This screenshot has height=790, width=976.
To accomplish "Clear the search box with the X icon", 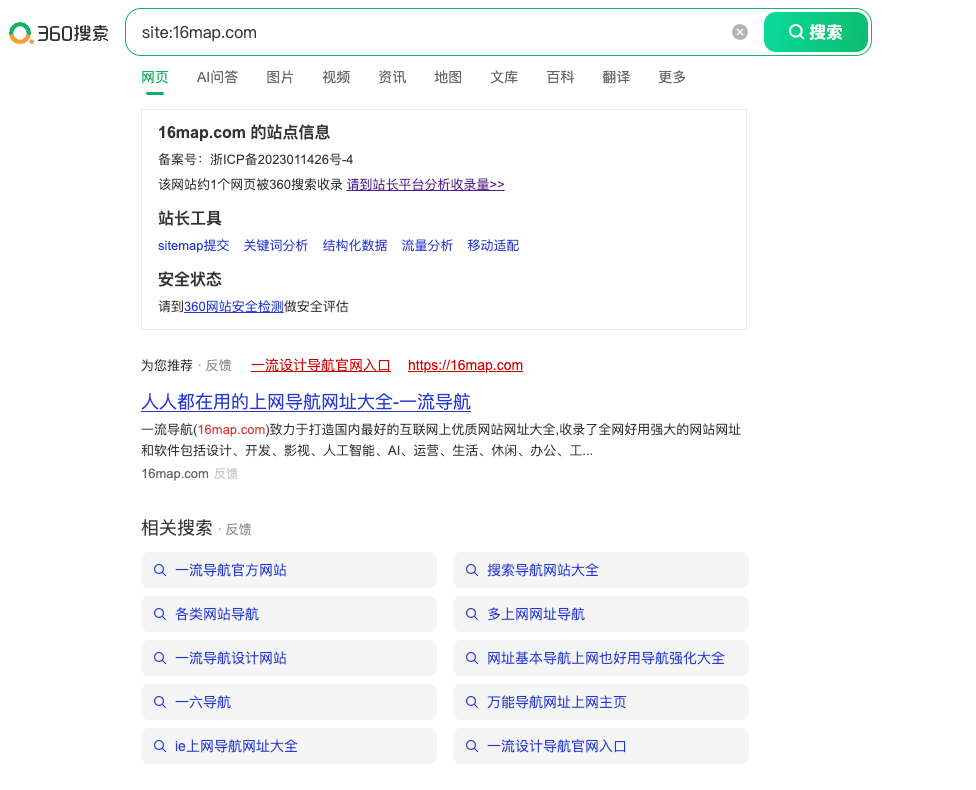I will 739,32.
